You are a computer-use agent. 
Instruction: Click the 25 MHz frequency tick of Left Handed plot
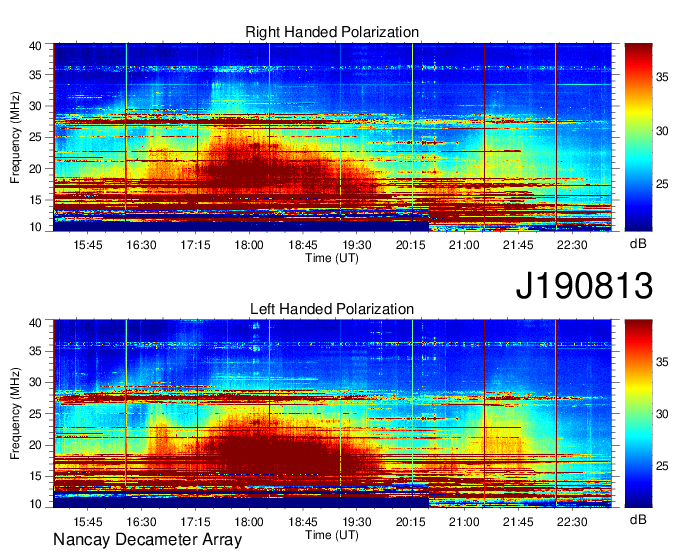(x=35, y=414)
